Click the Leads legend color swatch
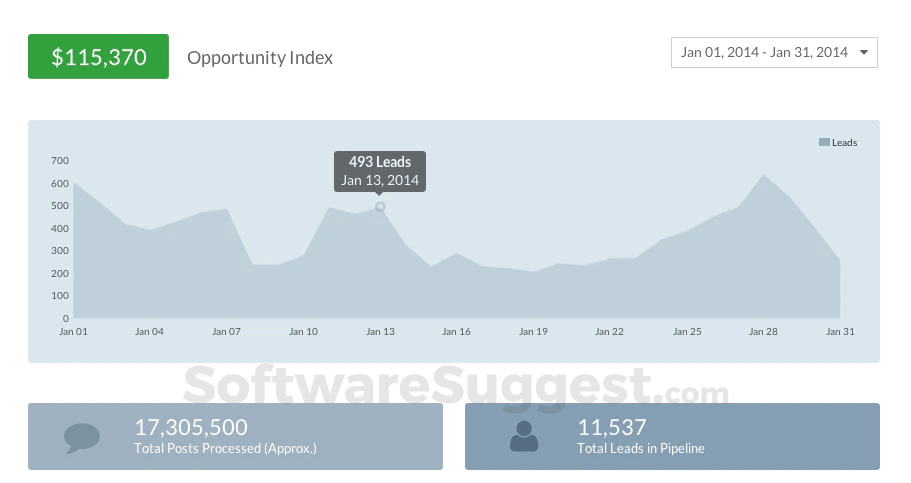 824,143
